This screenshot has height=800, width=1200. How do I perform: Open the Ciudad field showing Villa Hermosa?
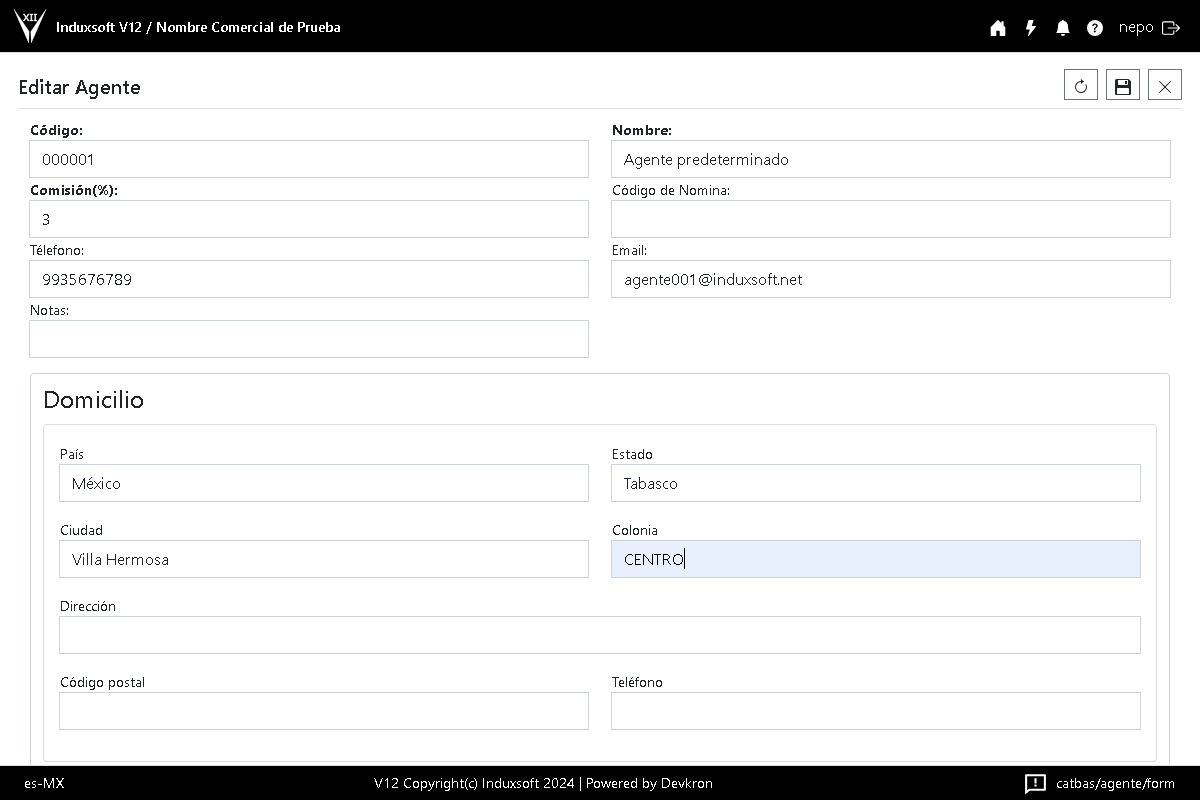(x=324, y=559)
